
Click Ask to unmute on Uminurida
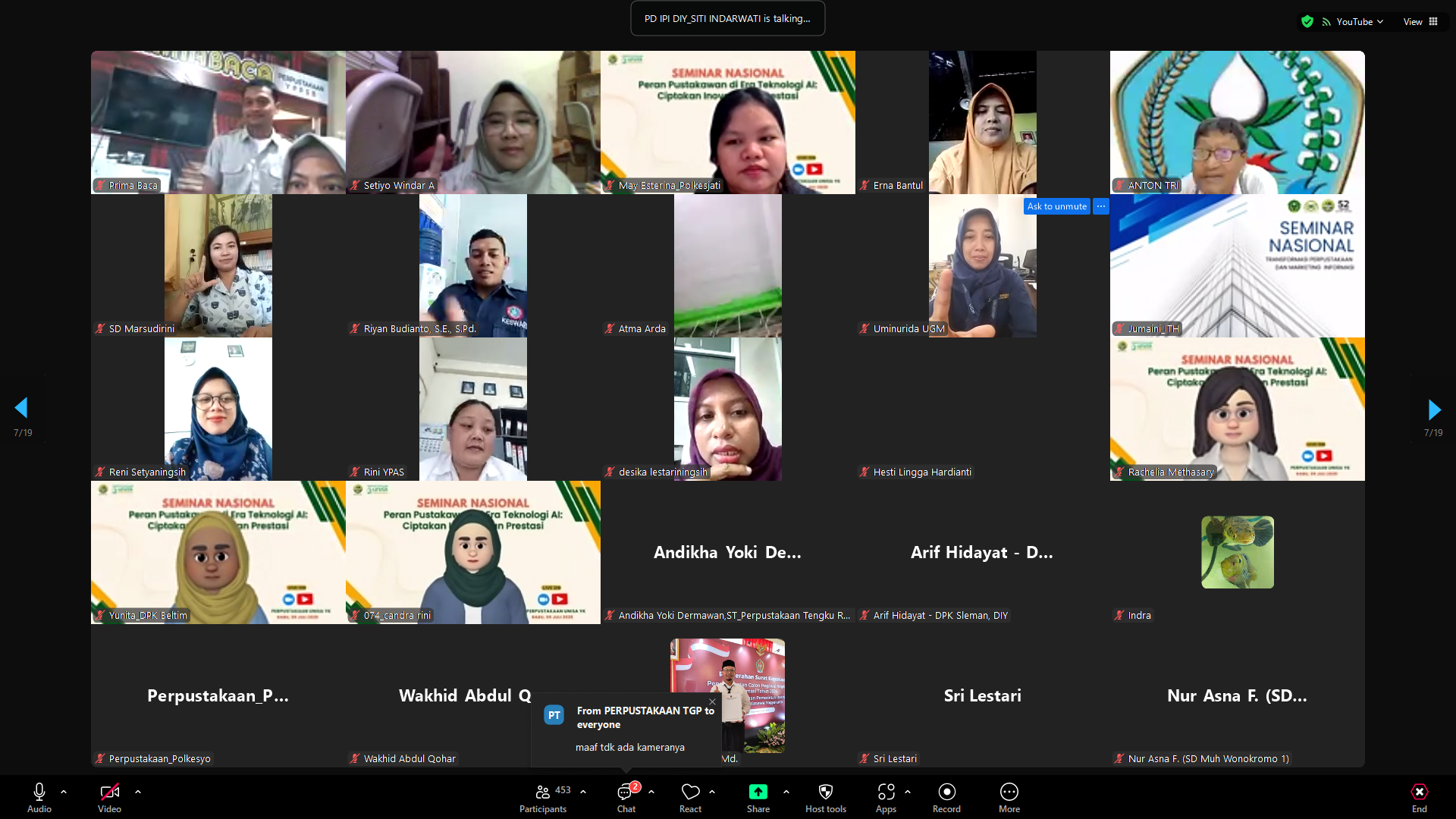(1057, 206)
